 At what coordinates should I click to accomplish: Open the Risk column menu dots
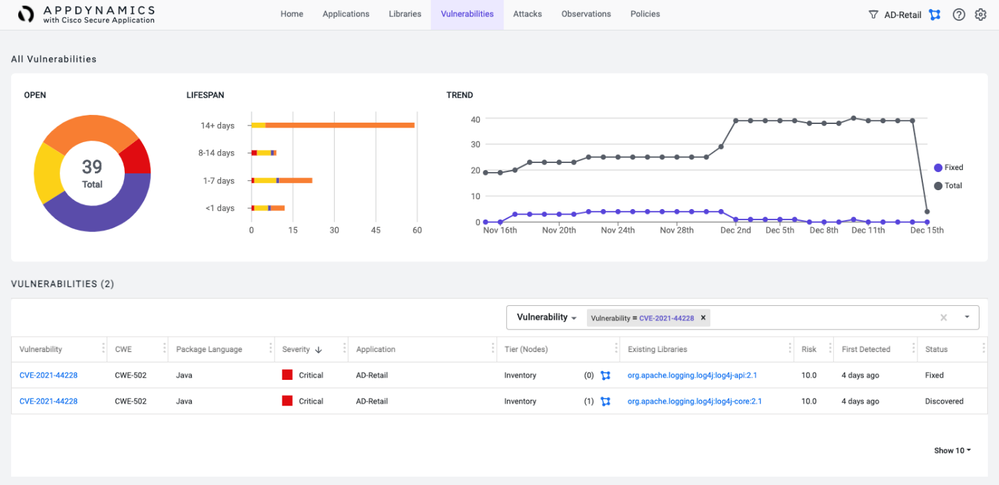tap(830, 349)
